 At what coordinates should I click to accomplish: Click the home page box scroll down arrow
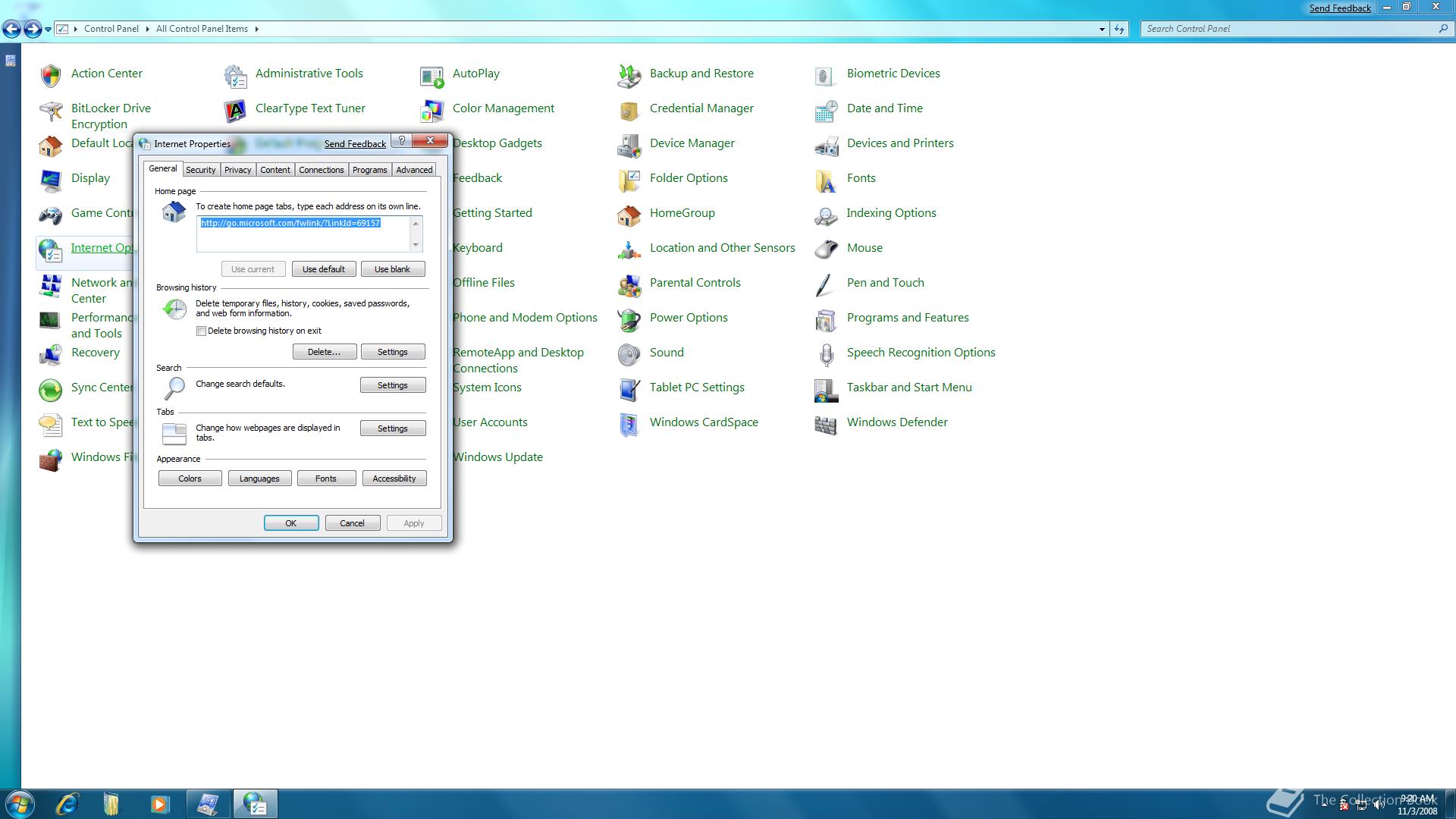tap(416, 245)
